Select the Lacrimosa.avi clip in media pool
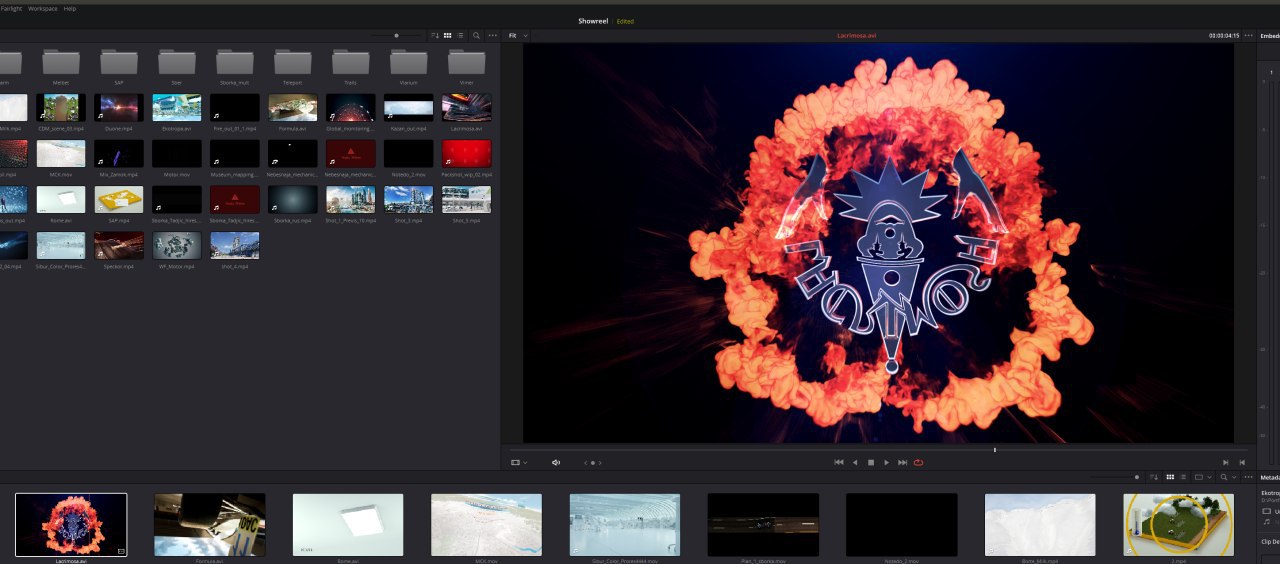The height and width of the screenshot is (564, 1280). 467,108
